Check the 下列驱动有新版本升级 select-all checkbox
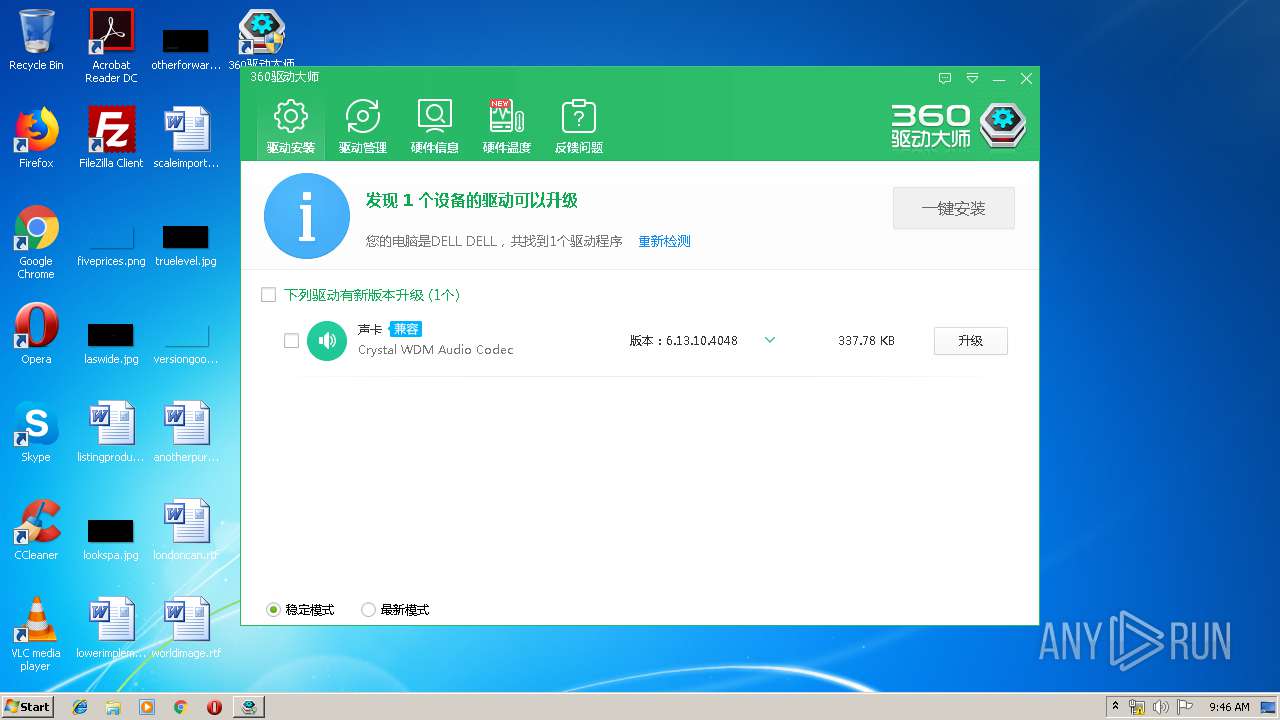The width and height of the screenshot is (1280, 720). [268, 295]
